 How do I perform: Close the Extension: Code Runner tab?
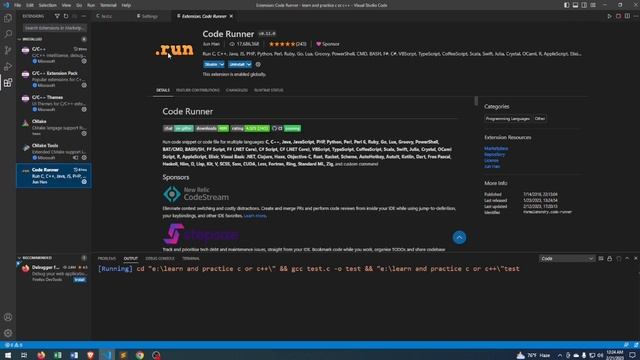point(231,16)
